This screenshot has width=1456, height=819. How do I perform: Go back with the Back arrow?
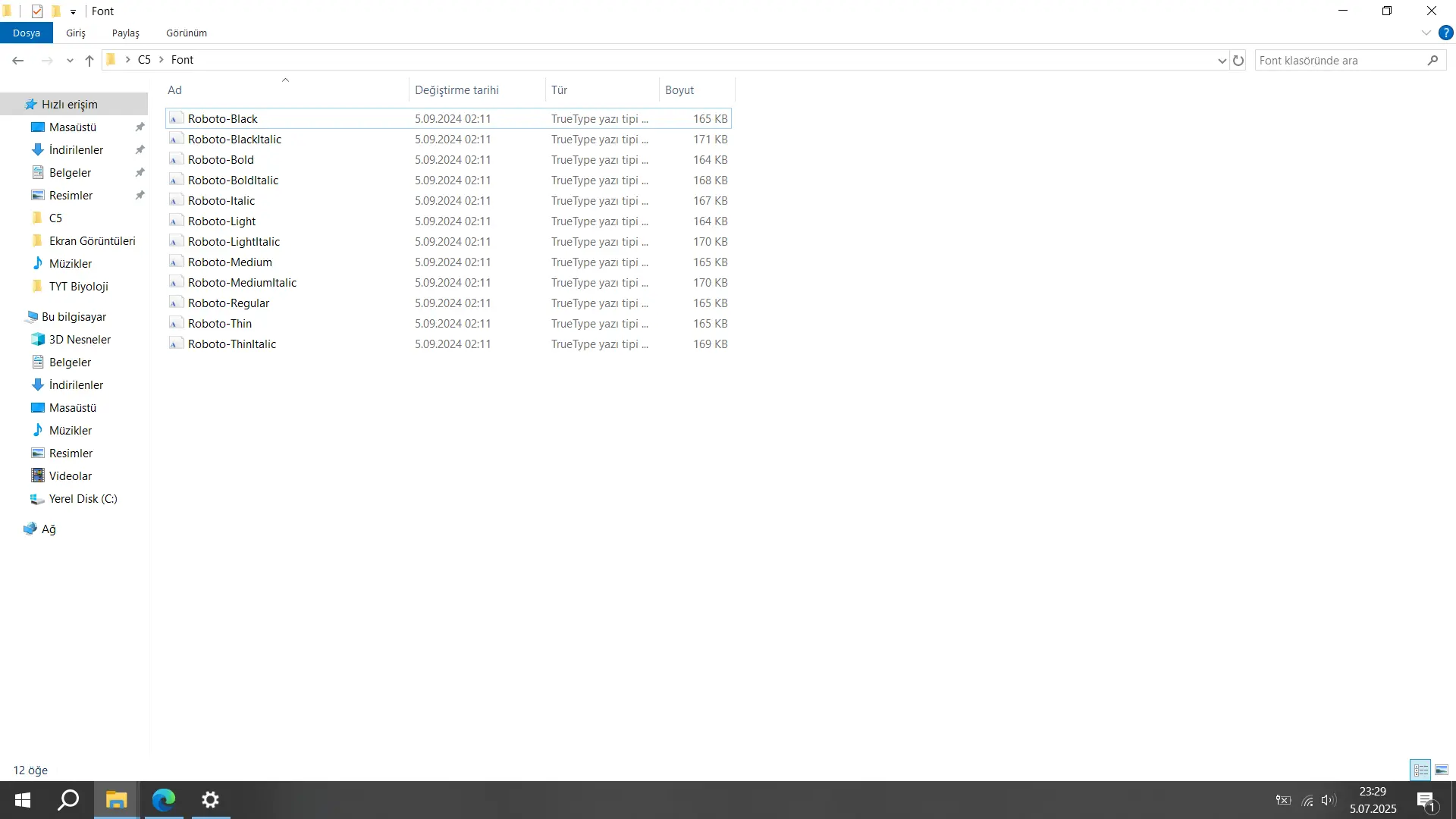click(18, 61)
